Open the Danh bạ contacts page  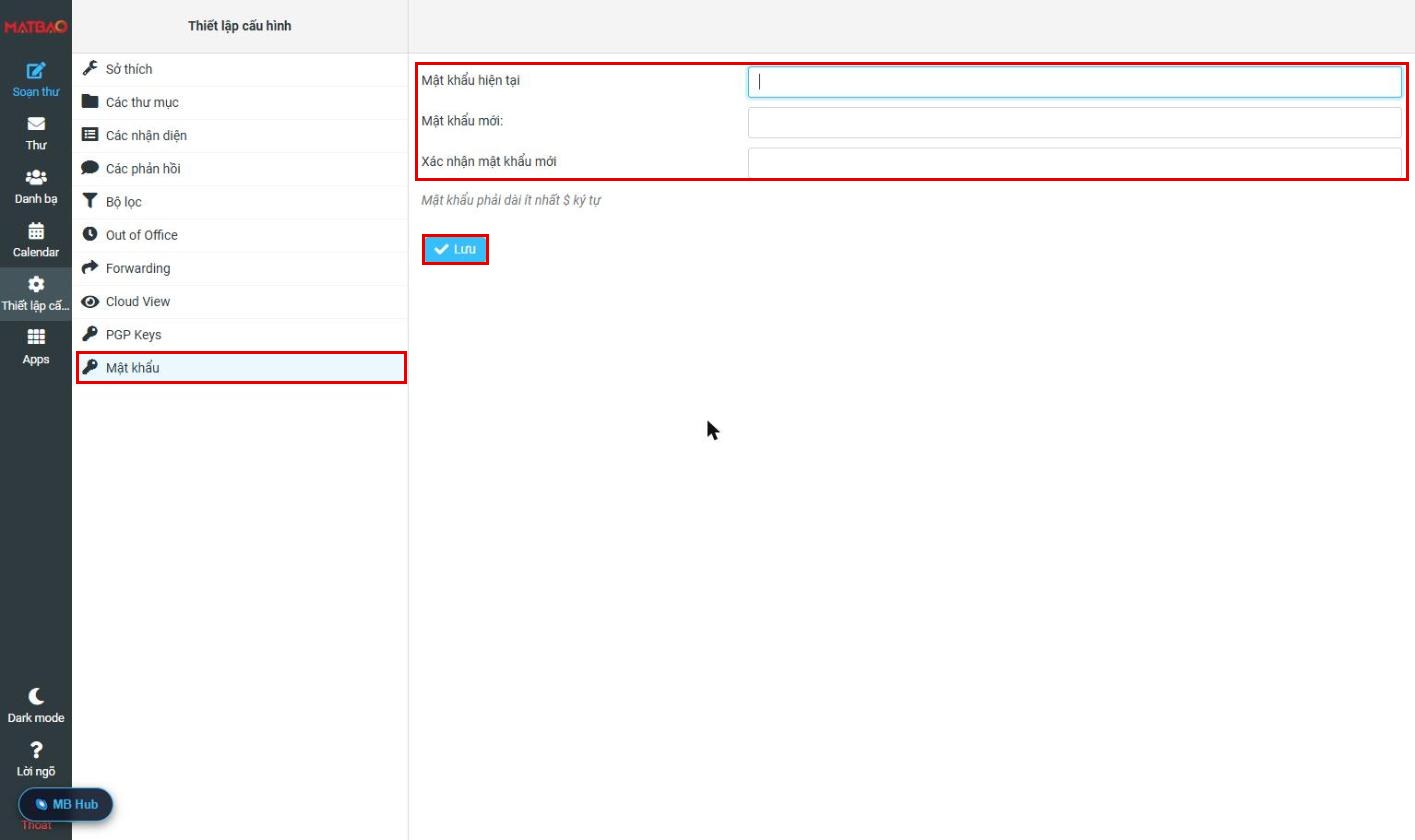[x=36, y=187]
